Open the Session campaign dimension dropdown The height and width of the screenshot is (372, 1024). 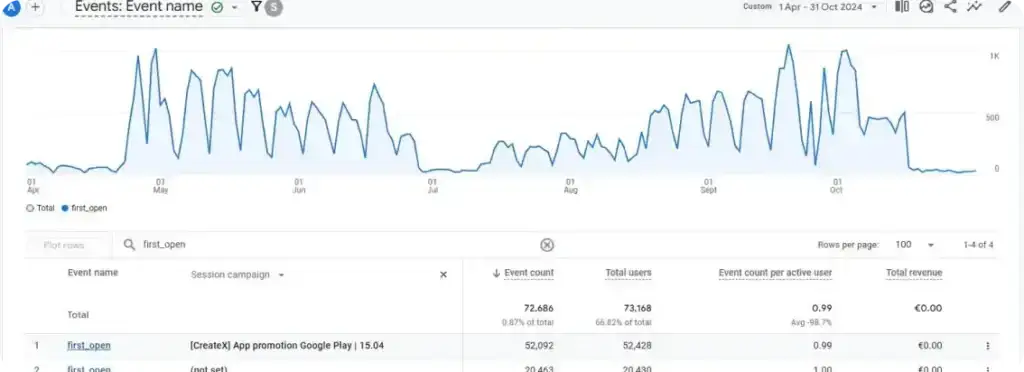(238, 275)
